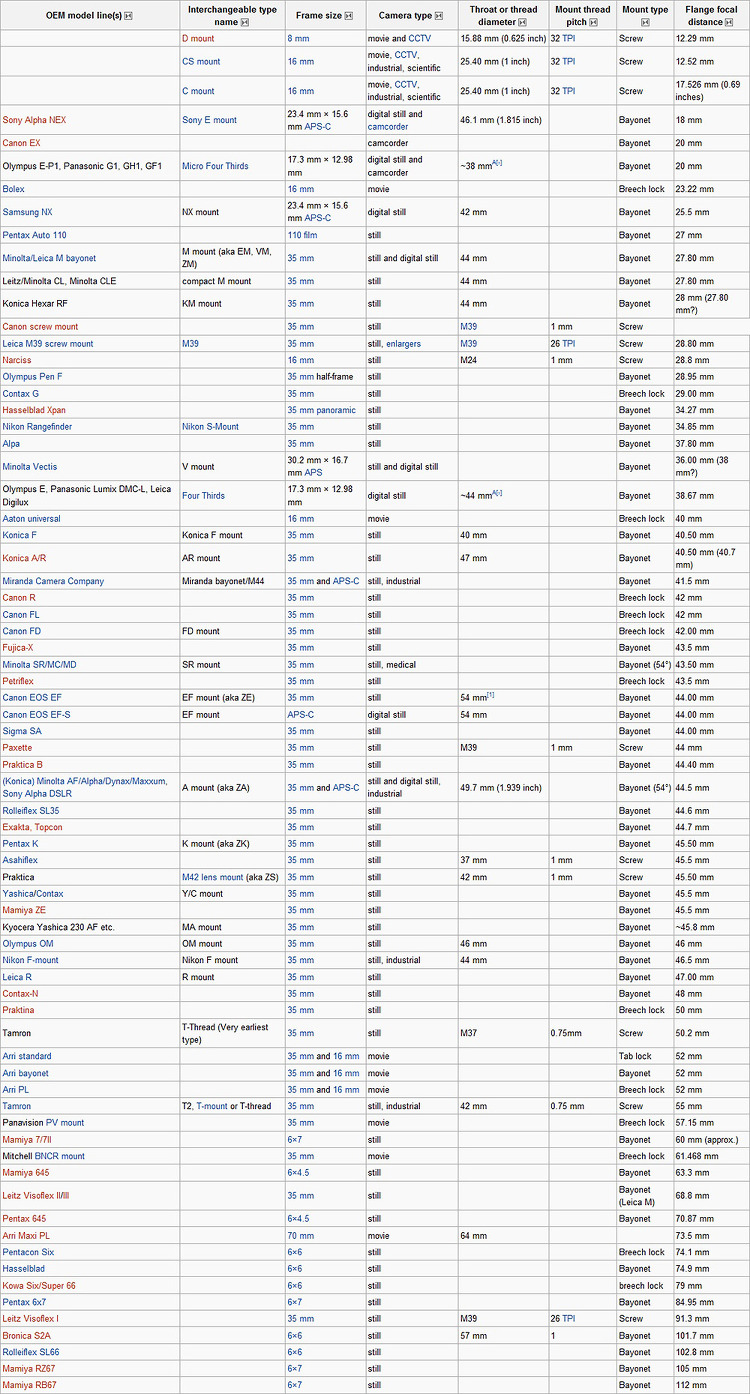Open the Canon FD link
This screenshot has height=1394, width=750.
point(22,631)
